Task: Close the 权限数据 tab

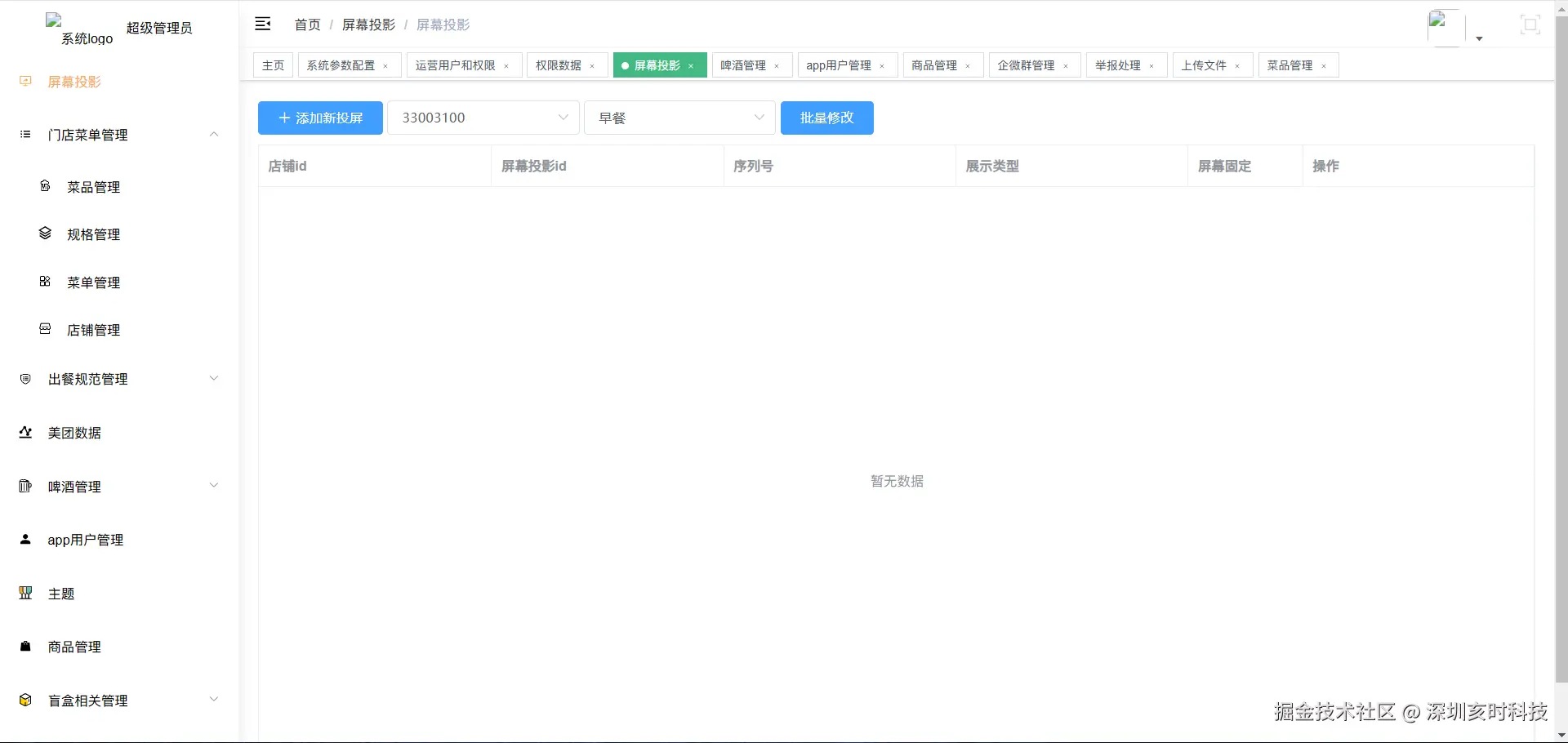Action: pos(592,66)
